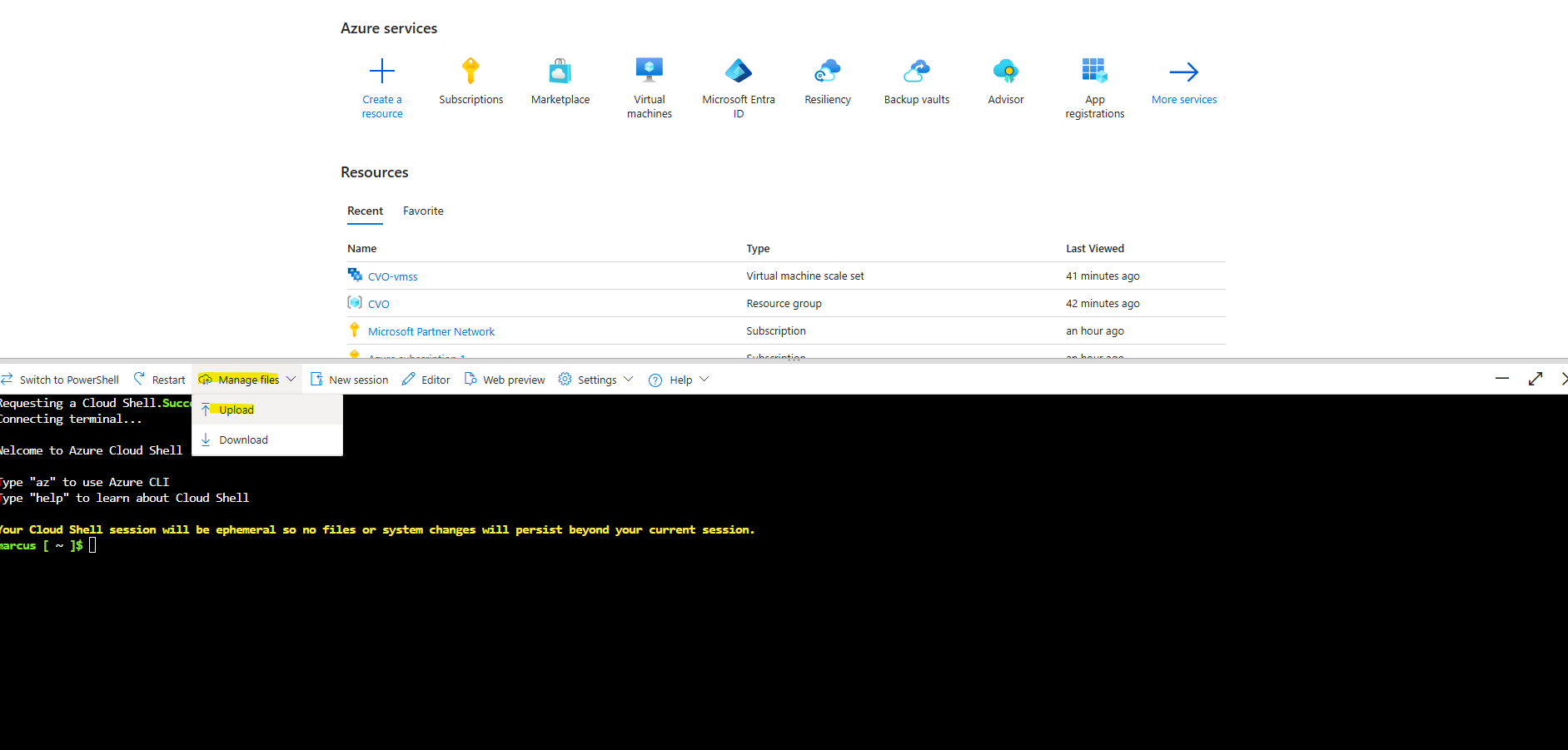The height and width of the screenshot is (750, 1568).
Task: Click the Editor button label
Action: point(436,380)
